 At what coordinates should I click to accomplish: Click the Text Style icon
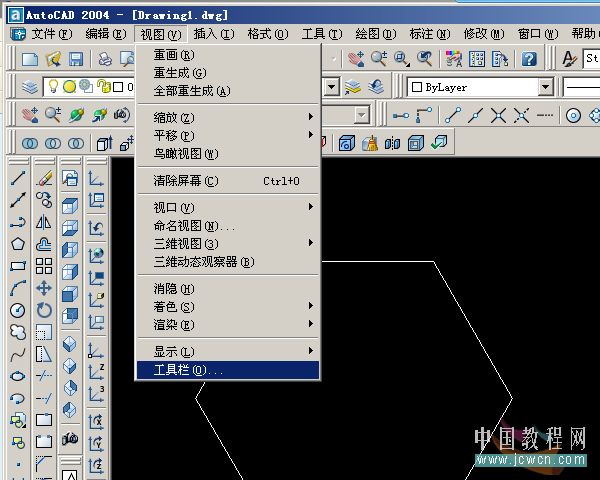(569, 59)
